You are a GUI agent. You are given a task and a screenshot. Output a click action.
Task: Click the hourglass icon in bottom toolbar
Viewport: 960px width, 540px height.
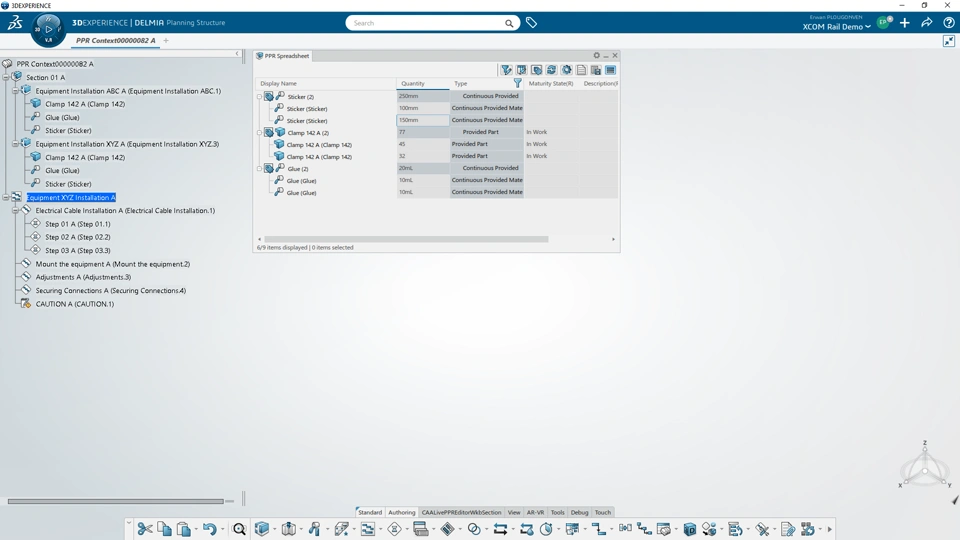[x=394, y=529]
